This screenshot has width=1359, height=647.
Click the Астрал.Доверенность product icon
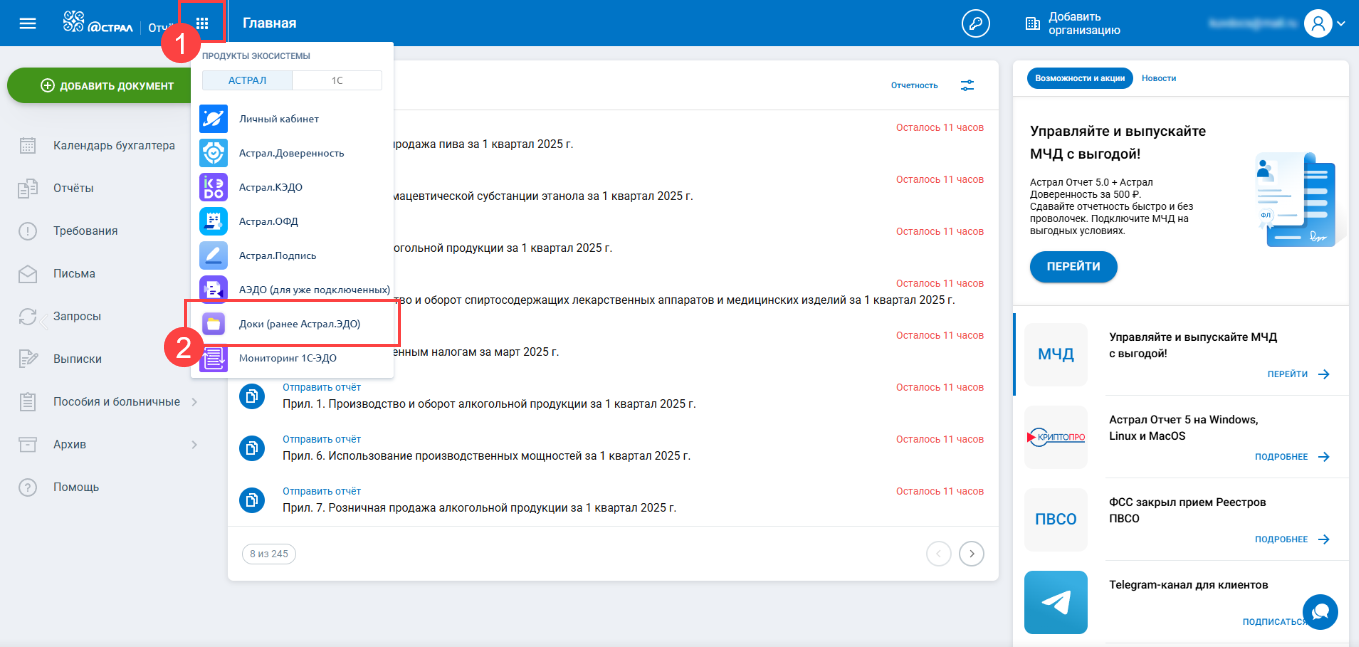pos(214,153)
